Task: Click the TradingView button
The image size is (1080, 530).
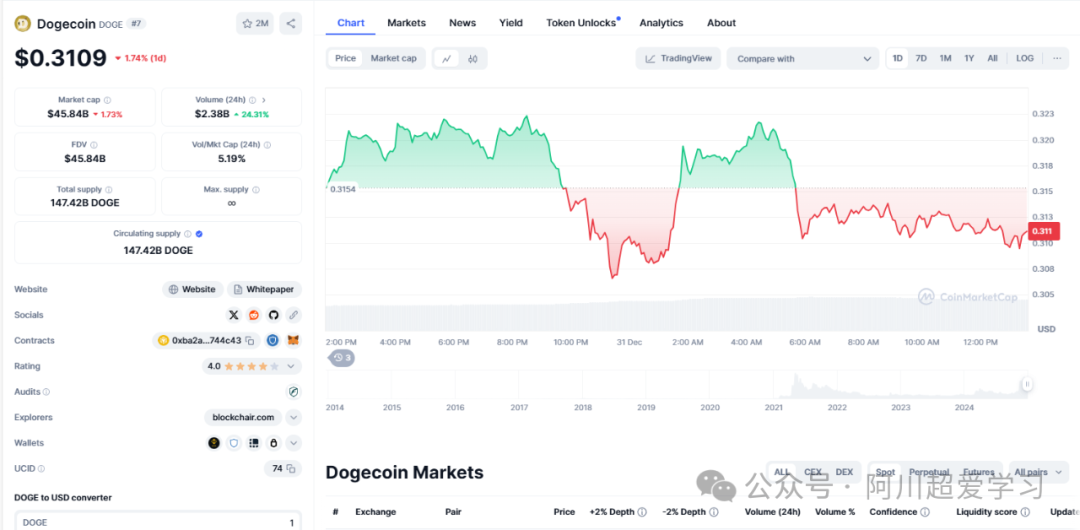Action: (x=678, y=59)
